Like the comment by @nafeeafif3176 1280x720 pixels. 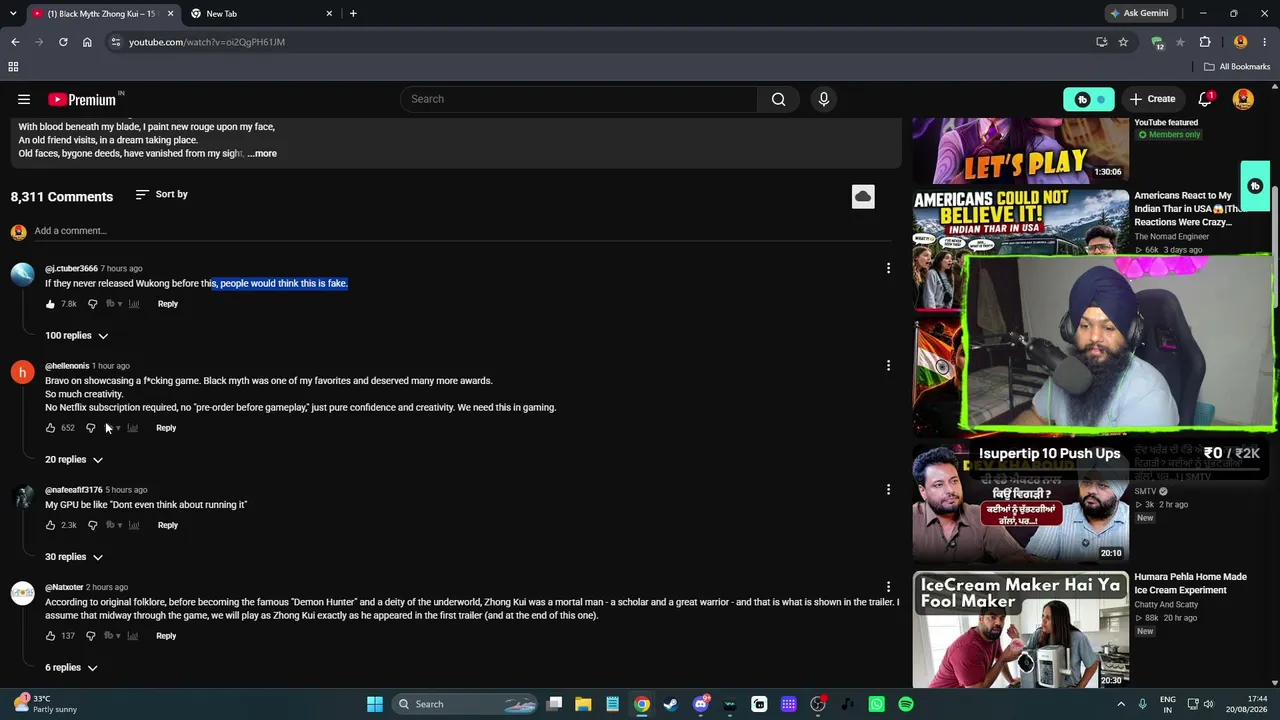50,525
